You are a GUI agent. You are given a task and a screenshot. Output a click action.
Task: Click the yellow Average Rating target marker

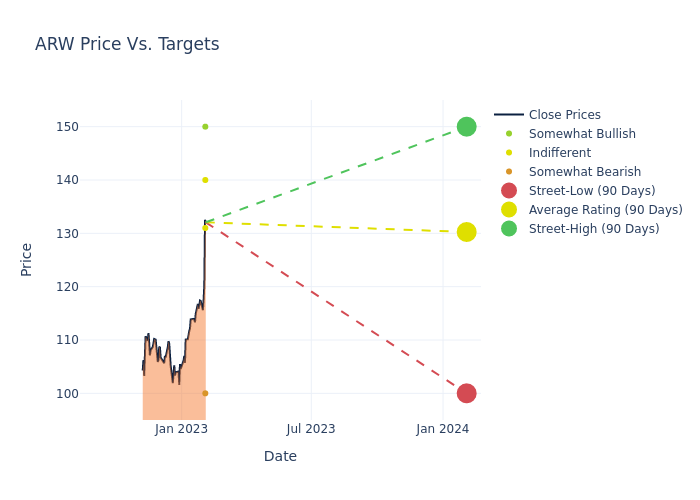pyautogui.click(x=466, y=232)
